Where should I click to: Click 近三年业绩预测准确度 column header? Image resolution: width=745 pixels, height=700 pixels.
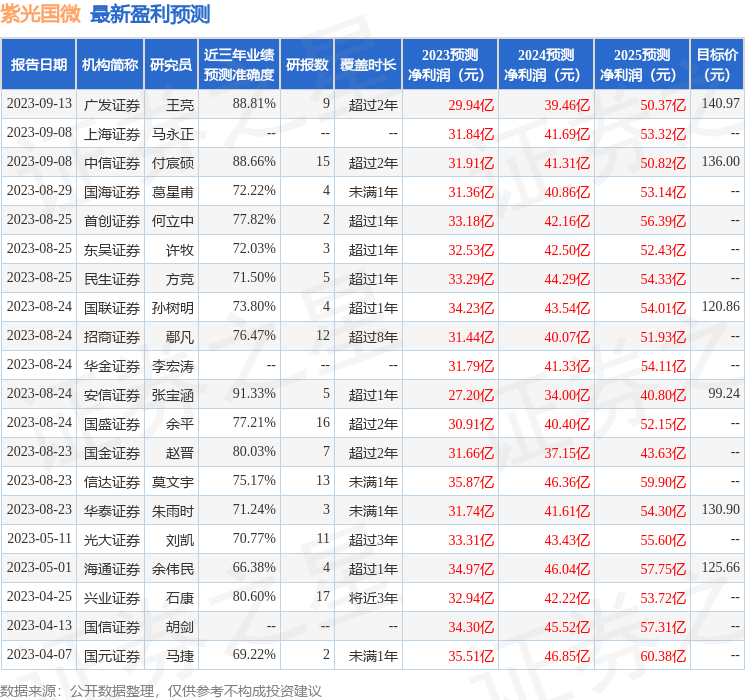(239, 65)
